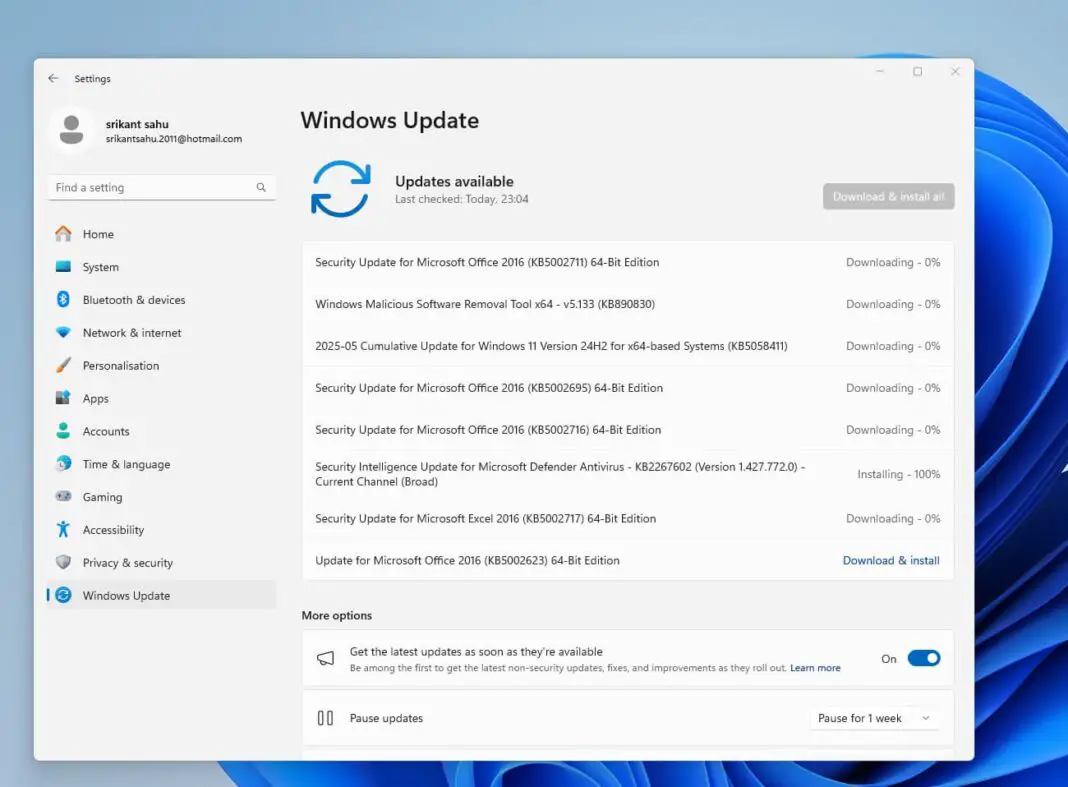Download & install the Office 2016 KB5002623 update
The height and width of the screenshot is (787, 1068).
point(890,560)
